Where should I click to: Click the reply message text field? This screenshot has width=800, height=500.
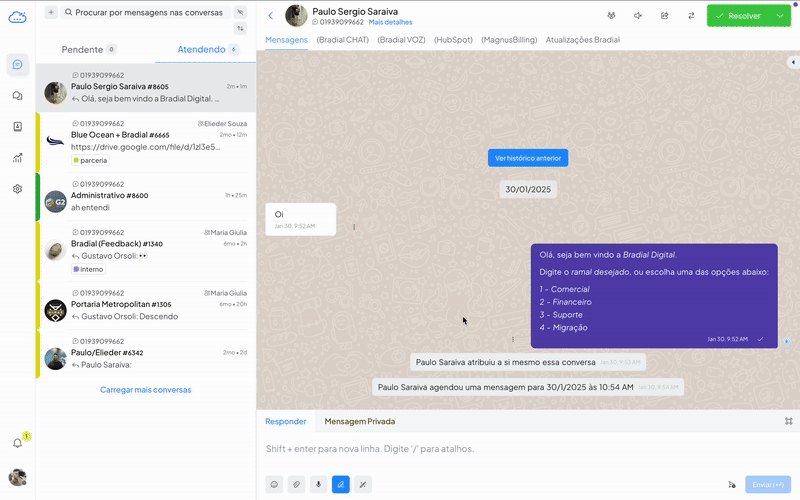[x=500, y=449]
